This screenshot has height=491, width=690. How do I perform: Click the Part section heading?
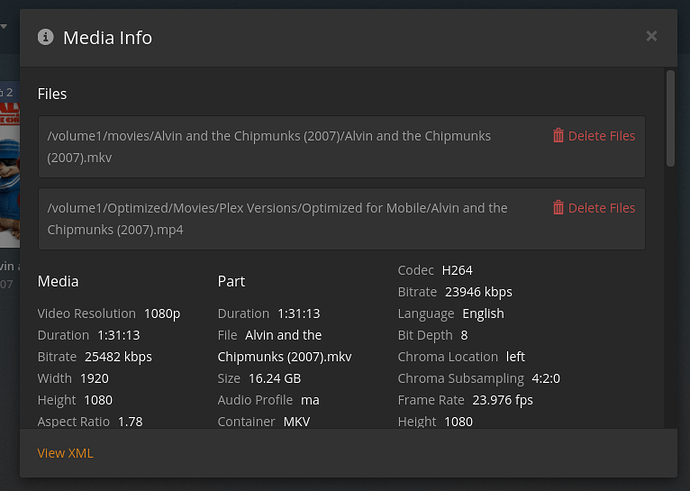coord(231,281)
